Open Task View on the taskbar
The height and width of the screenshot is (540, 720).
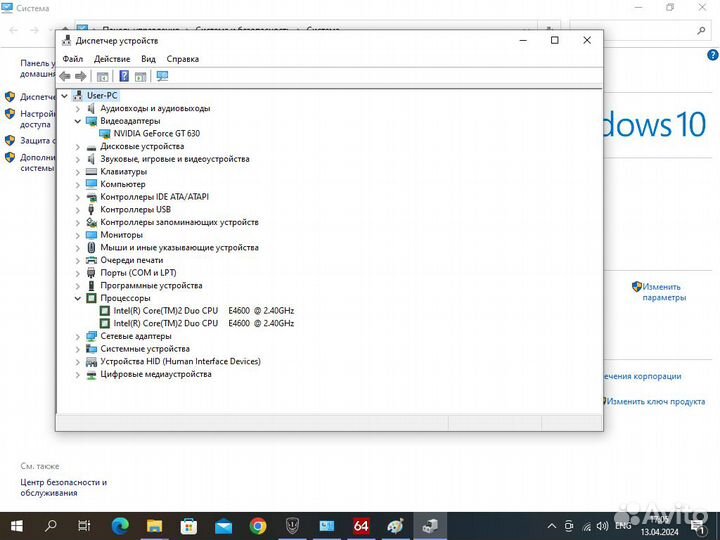coord(84,526)
